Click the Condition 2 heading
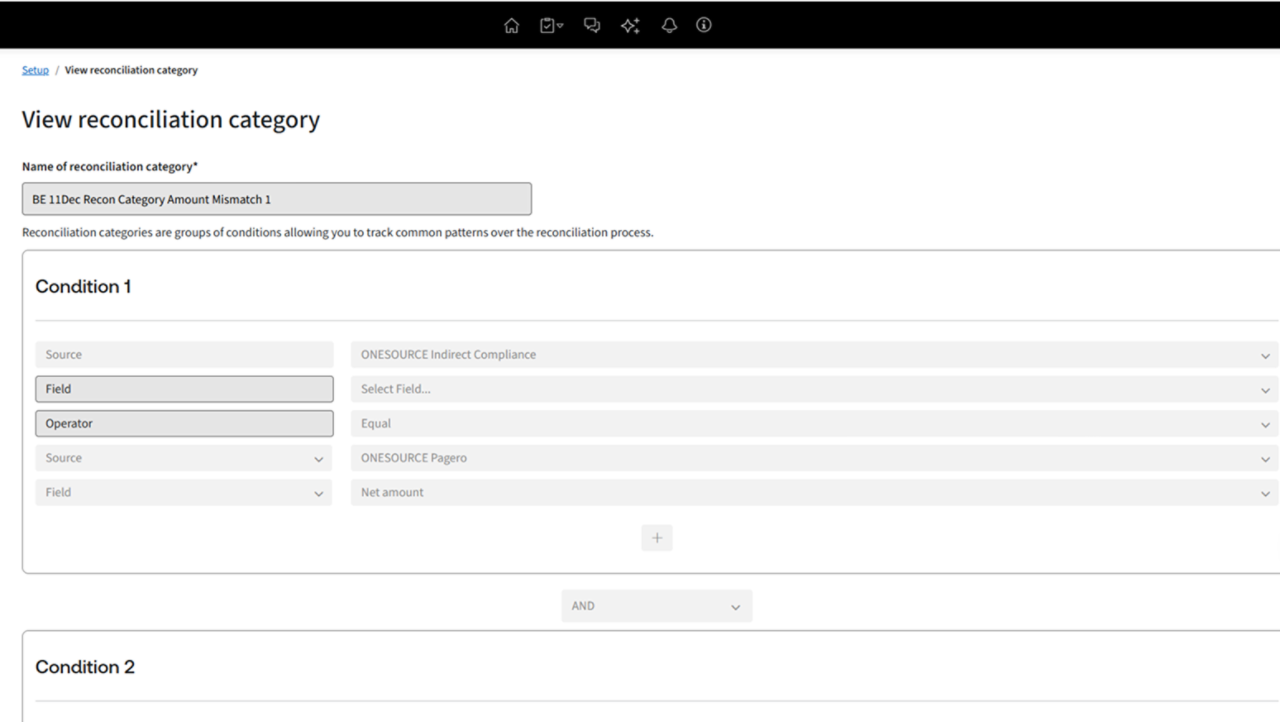This screenshot has height=722, width=1280. pyautogui.click(x=85, y=667)
